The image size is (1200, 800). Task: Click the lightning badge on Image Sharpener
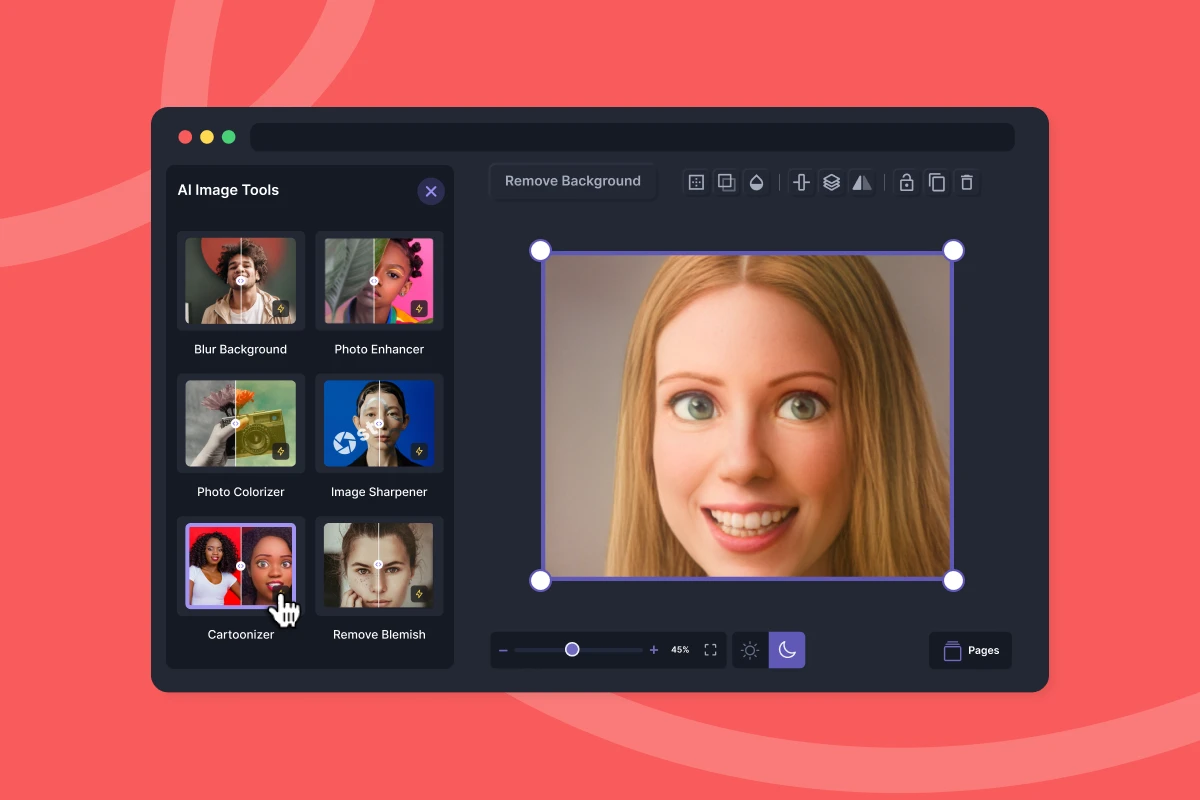coord(419,451)
